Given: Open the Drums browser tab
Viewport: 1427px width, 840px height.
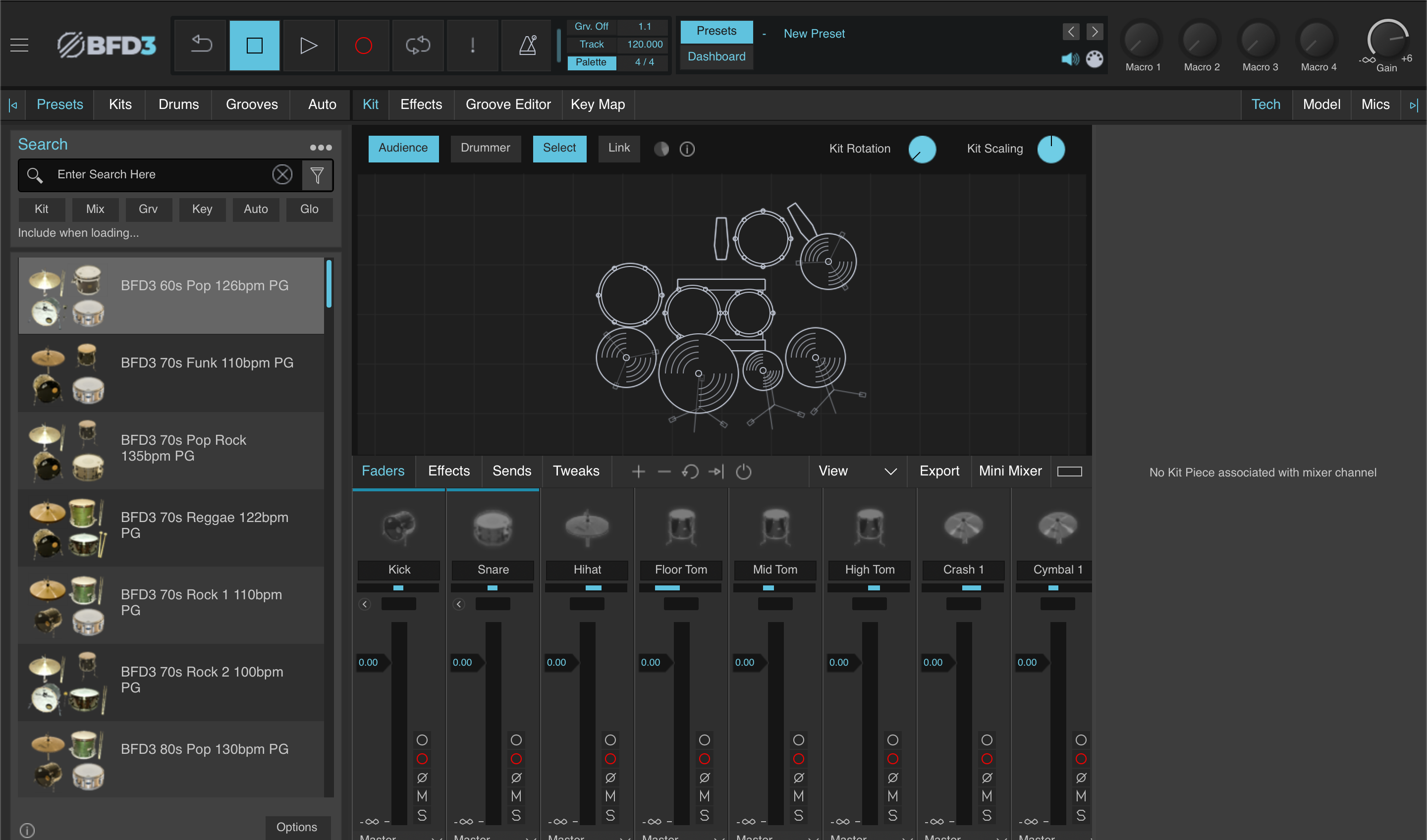Looking at the screenshot, I should (x=178, y=104).
